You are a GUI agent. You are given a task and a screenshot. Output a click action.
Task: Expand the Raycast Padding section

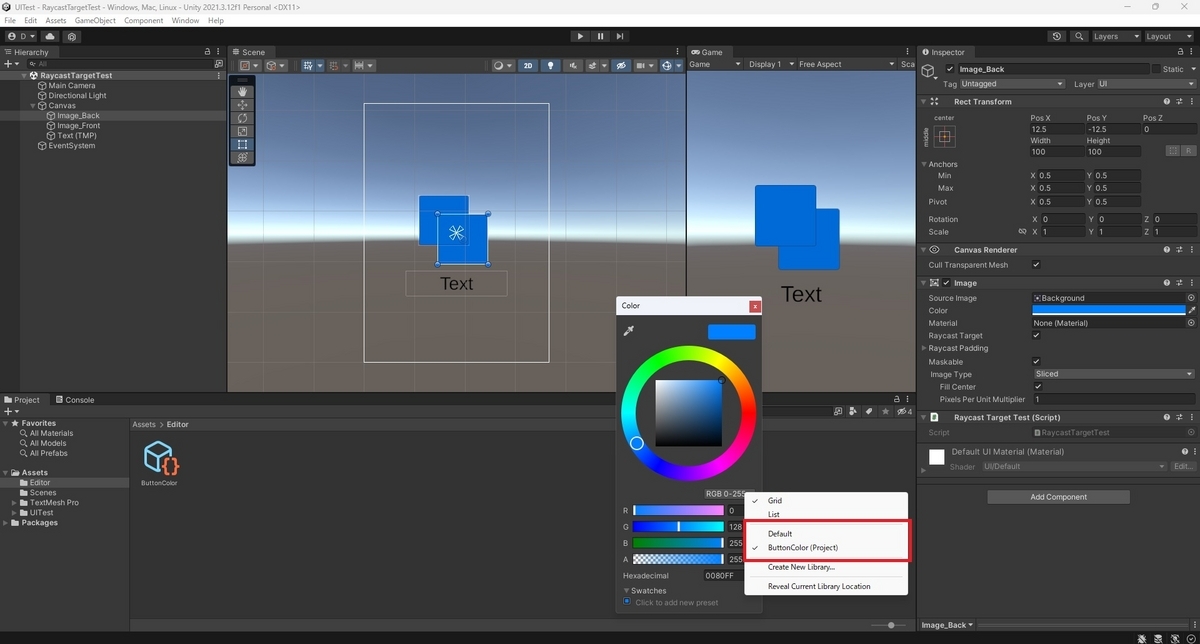(923, 348)
